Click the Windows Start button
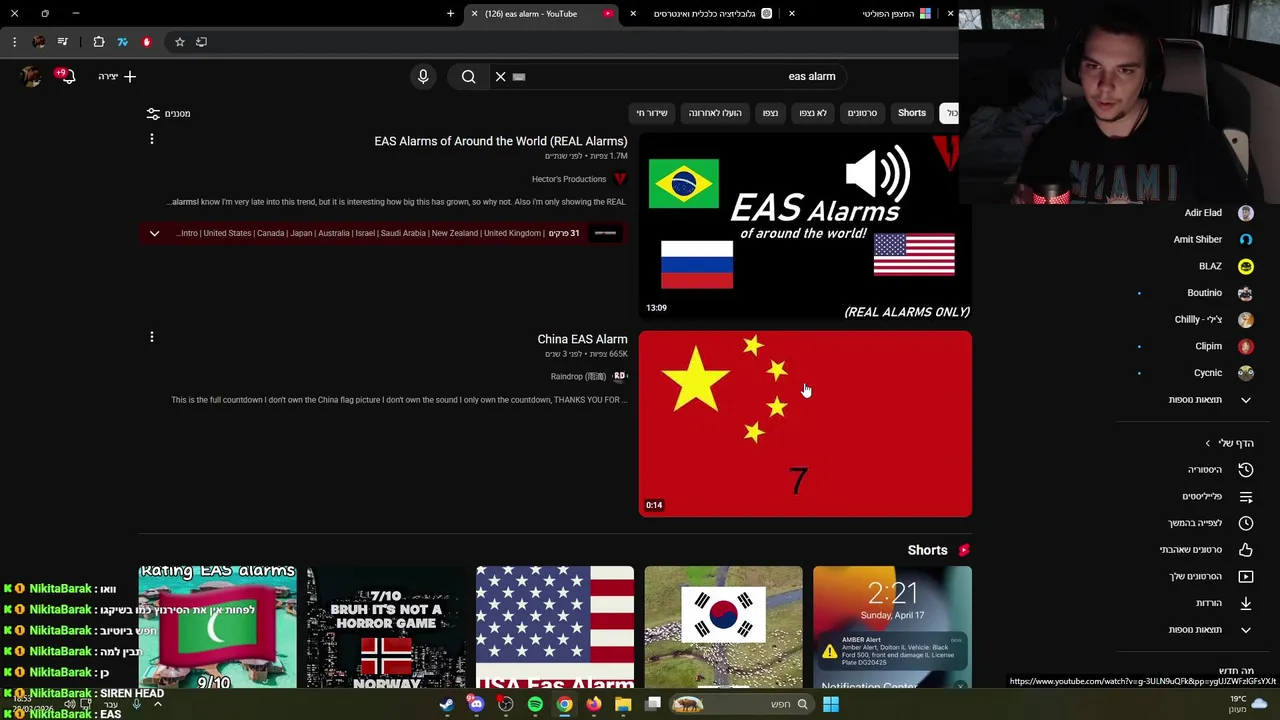1280x720 pixels. (x=830, y=704)
